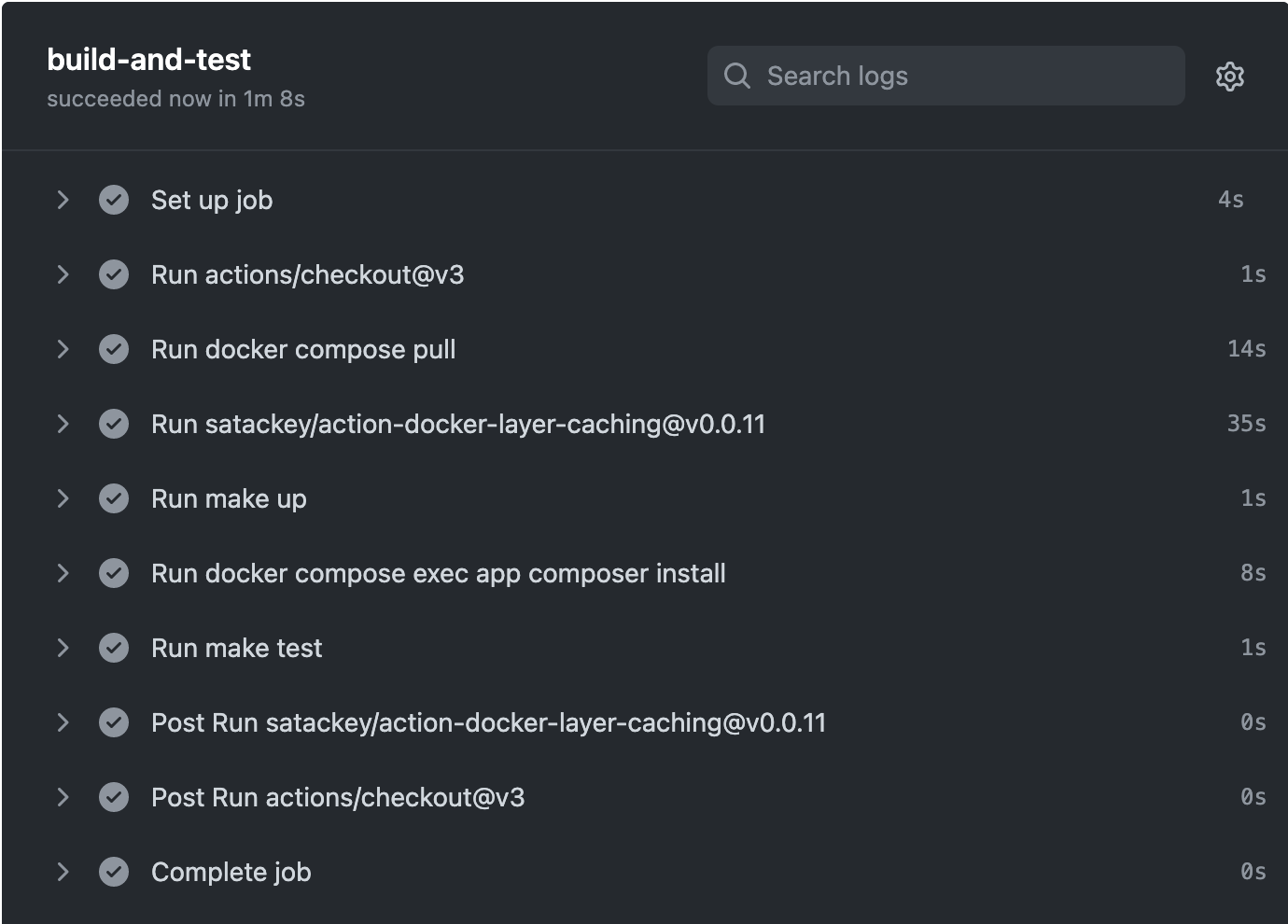This screenshot has height=924, width=1288.
Task: Open the log settings gear icon
Action: [x=1230, y=77]
